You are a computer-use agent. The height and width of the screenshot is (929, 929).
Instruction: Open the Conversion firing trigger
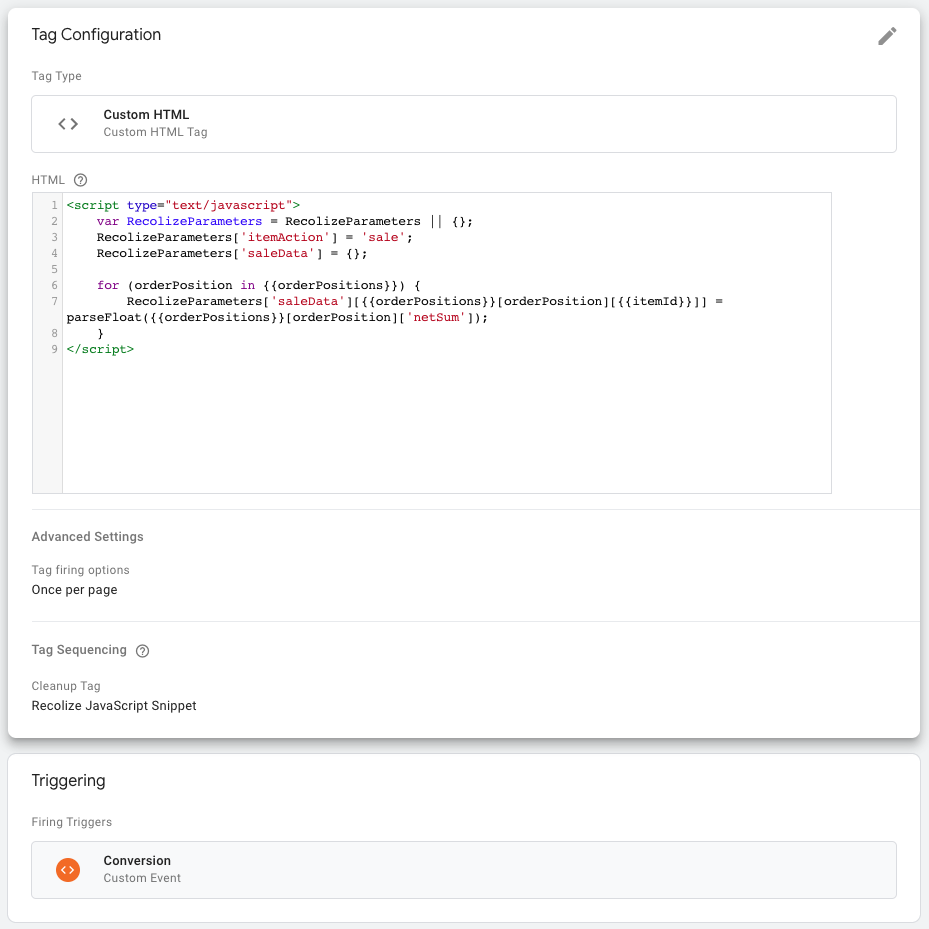(464, 870)
